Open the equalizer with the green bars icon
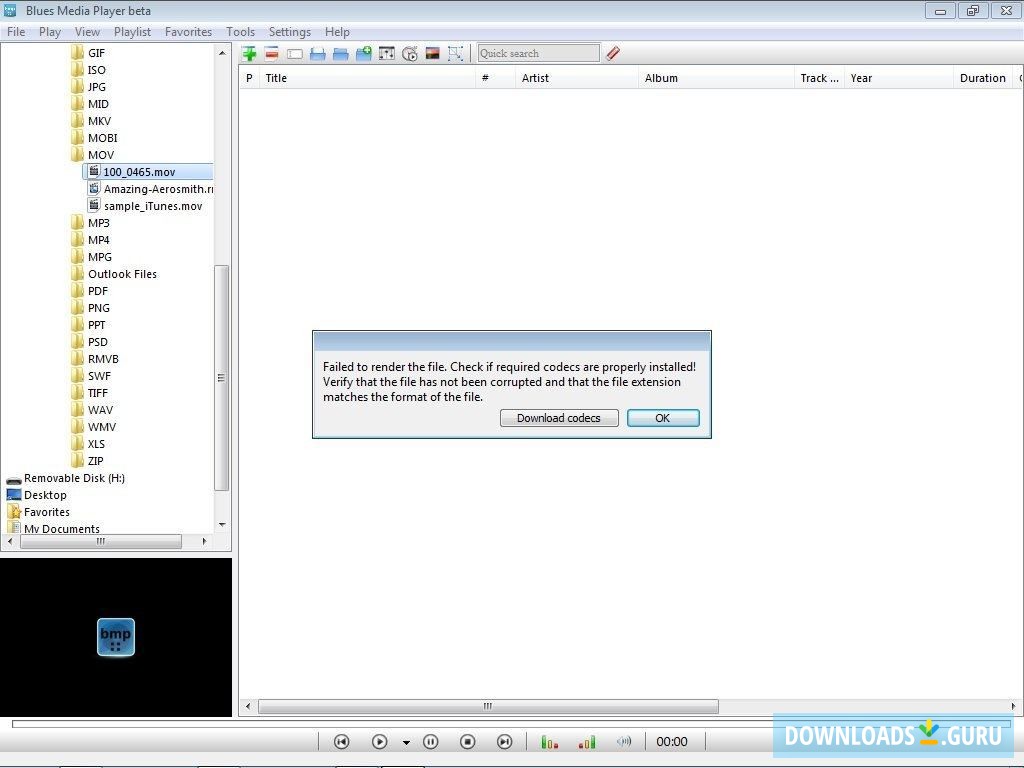This screenshot has height=768, width=1024. pos(549,741)
